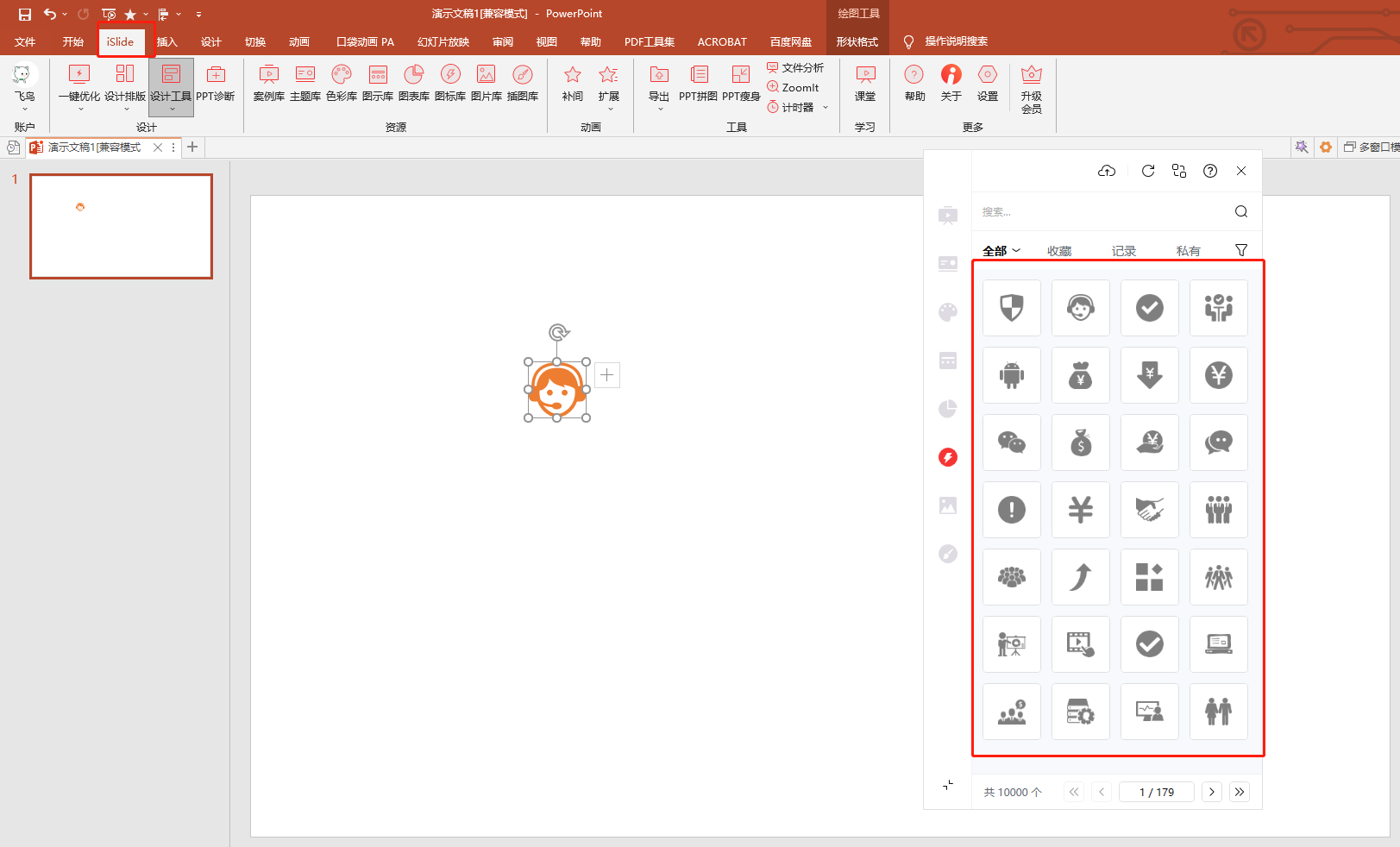Expand the 计时器 timer dropdown arrow
Image resolution: width=1400 pixels, height=847 pixels.
click(826, 108)
